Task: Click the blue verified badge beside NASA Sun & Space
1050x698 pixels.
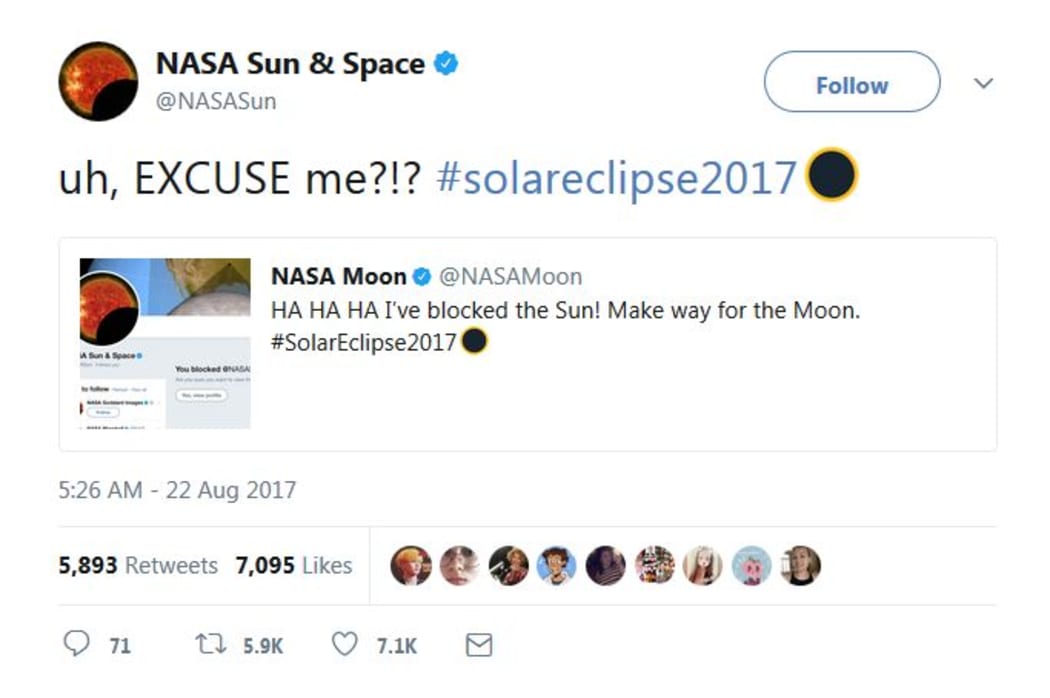Action: click(x=446, y=64)
